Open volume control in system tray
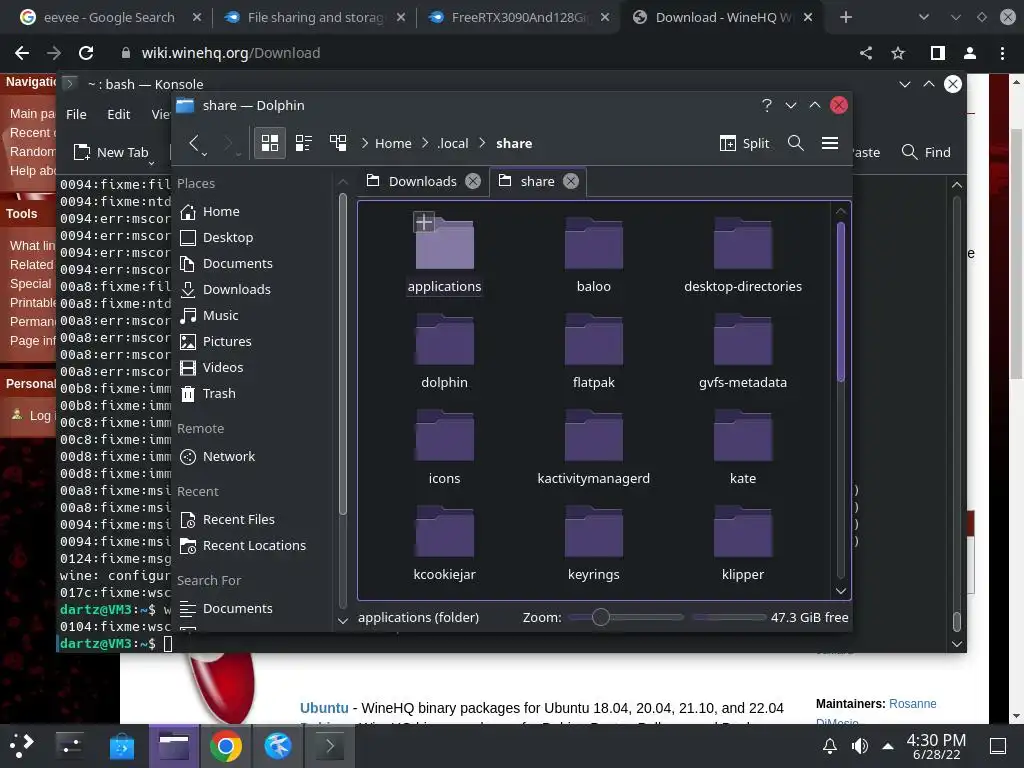Screen dimensions: 1024x768 [860, 746]
